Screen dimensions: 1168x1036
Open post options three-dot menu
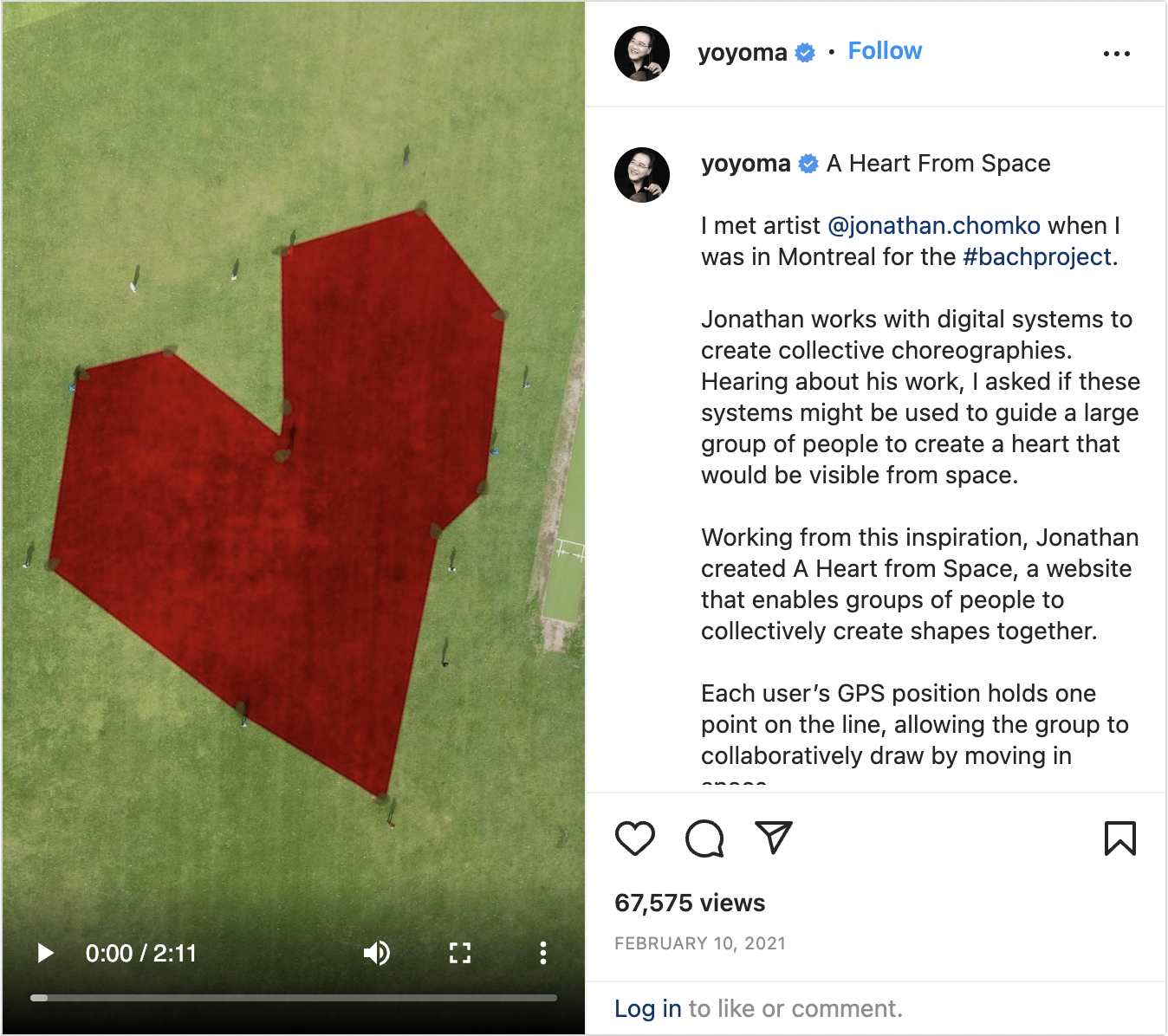[x=1117, y=54]
